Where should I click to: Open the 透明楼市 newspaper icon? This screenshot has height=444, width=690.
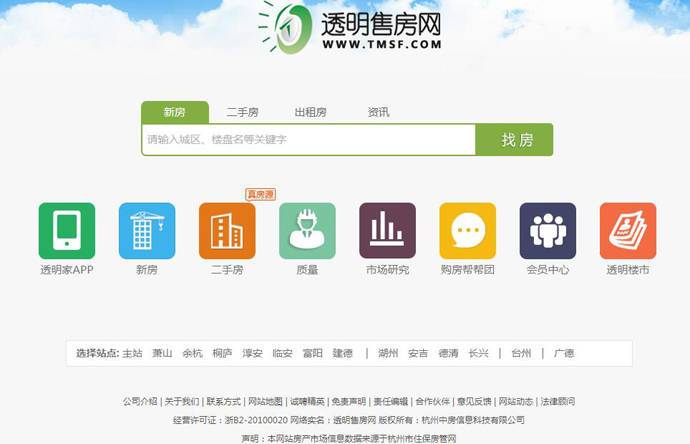(627, 231)
